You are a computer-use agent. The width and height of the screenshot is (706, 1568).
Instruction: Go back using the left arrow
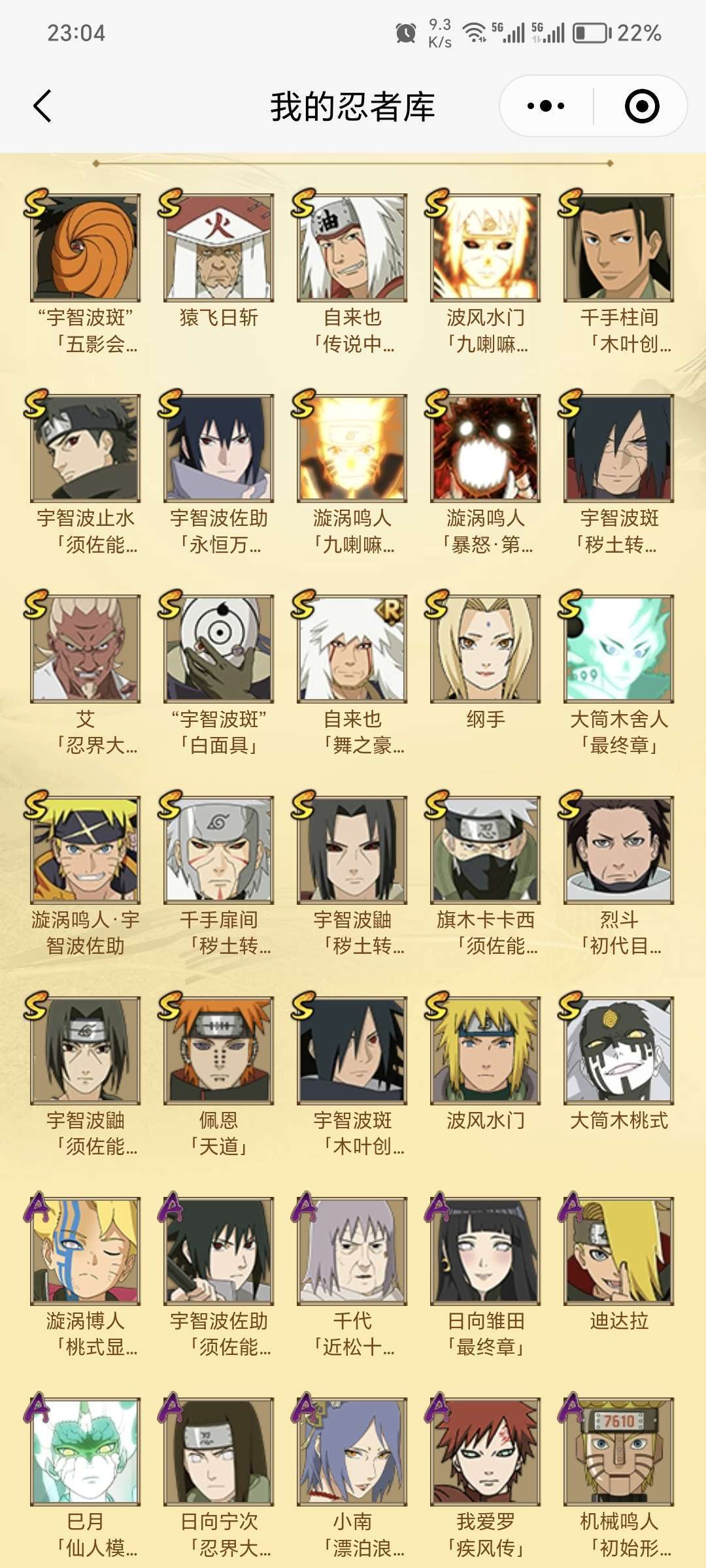tap(42, 106)
